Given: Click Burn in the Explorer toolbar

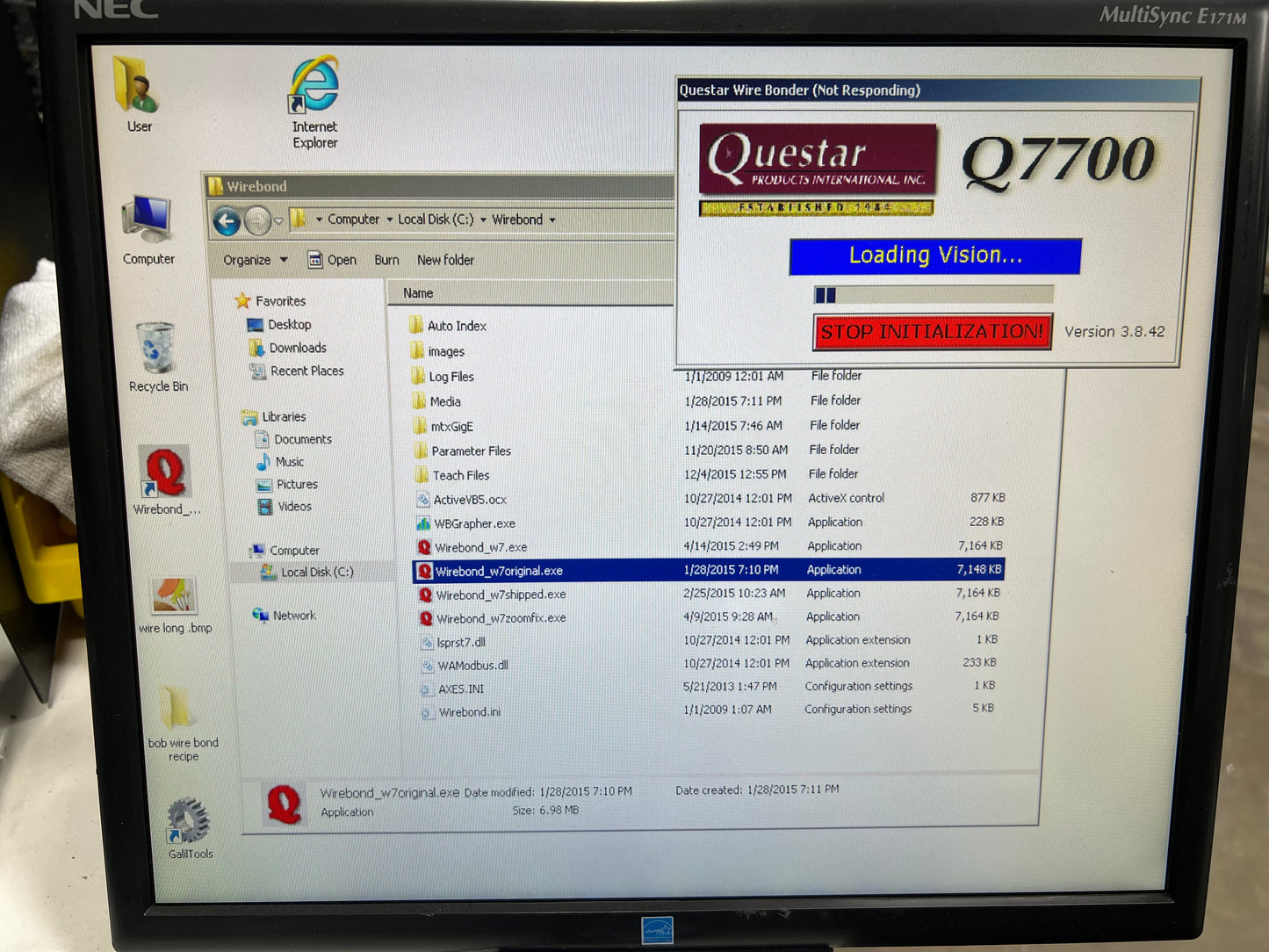Looking at the screenshot, I should coord(386,260).
